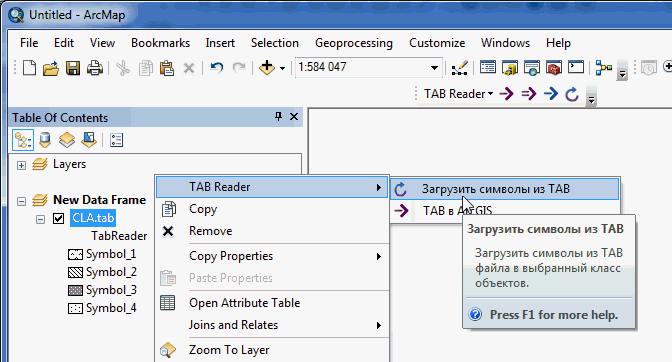Open the Selection menu
Viewport: 672px width, 362px height.
275,43
